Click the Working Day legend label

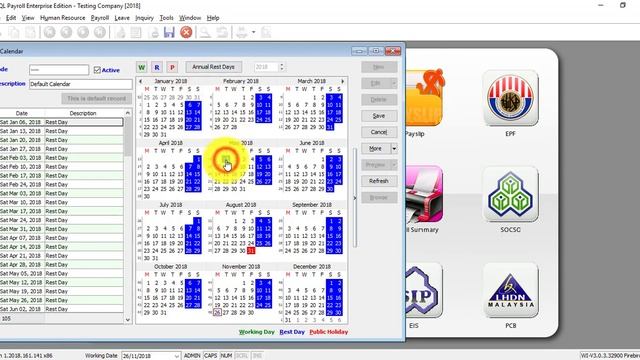(x=256, y=332)
